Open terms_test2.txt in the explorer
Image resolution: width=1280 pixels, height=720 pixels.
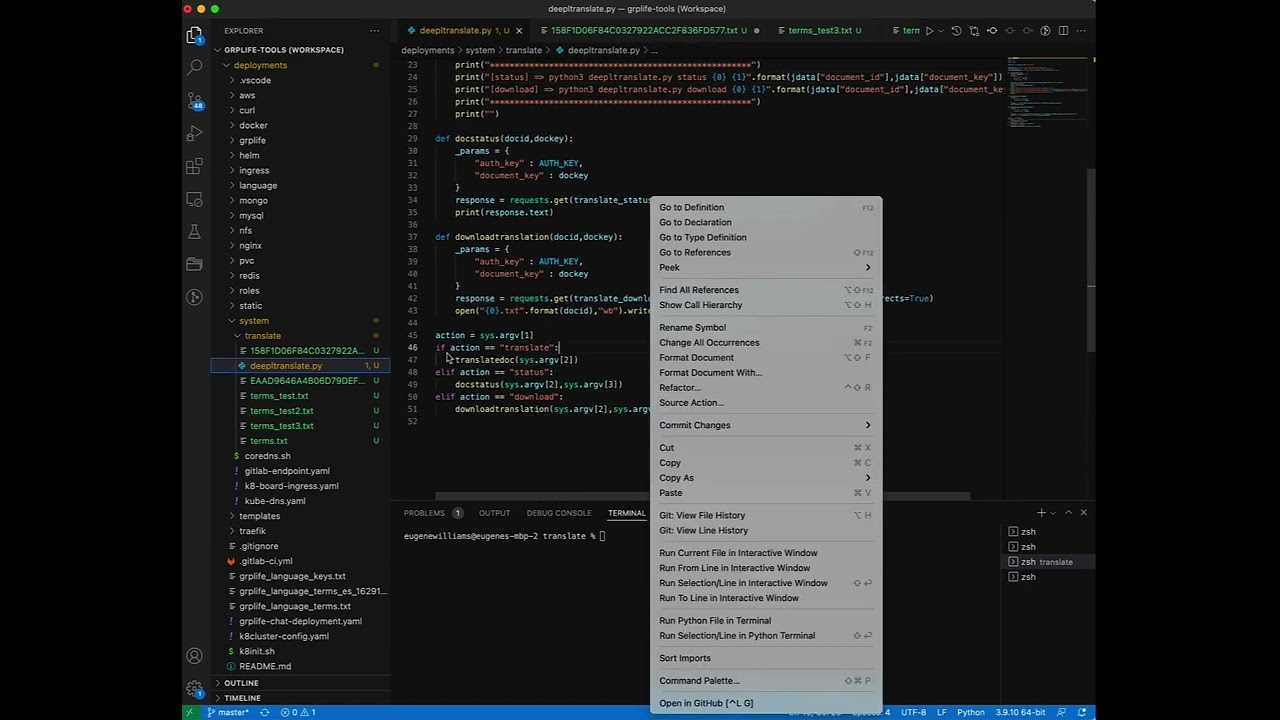click(x=300, y=411)
